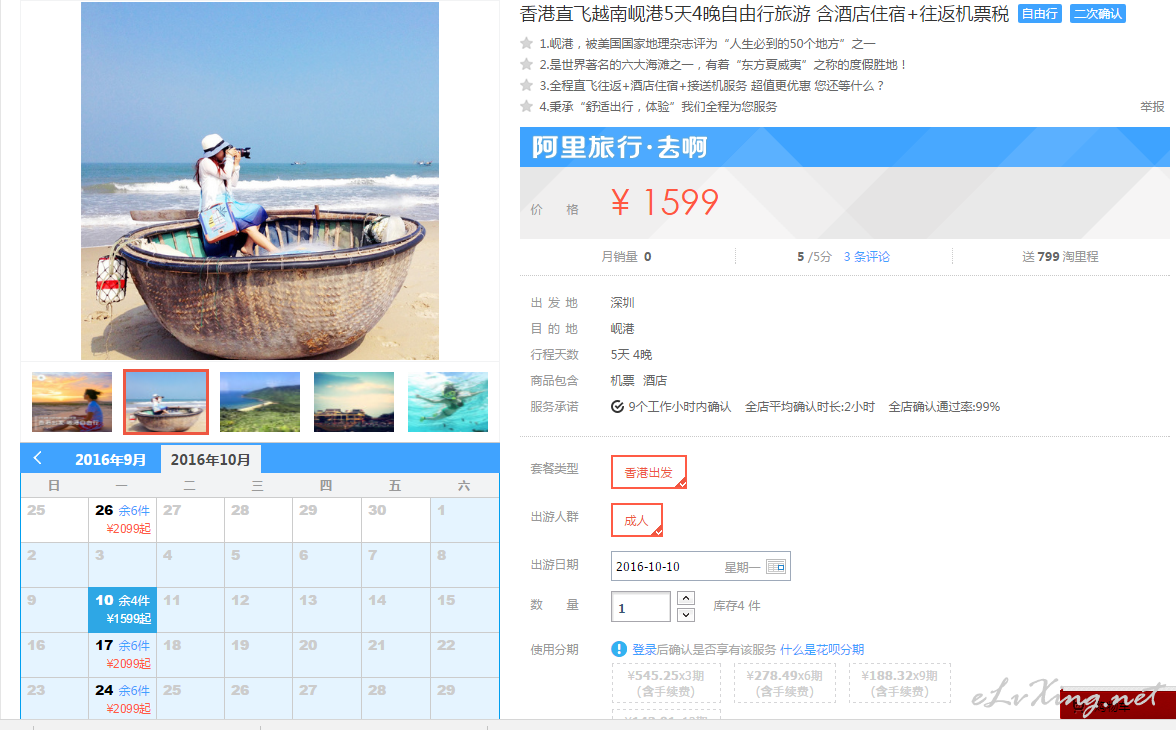Image resolution: width=1176 pixels, height=730 pixels.
Task: Increase quantity with the up arrow
Action: (x=686, y=598)
